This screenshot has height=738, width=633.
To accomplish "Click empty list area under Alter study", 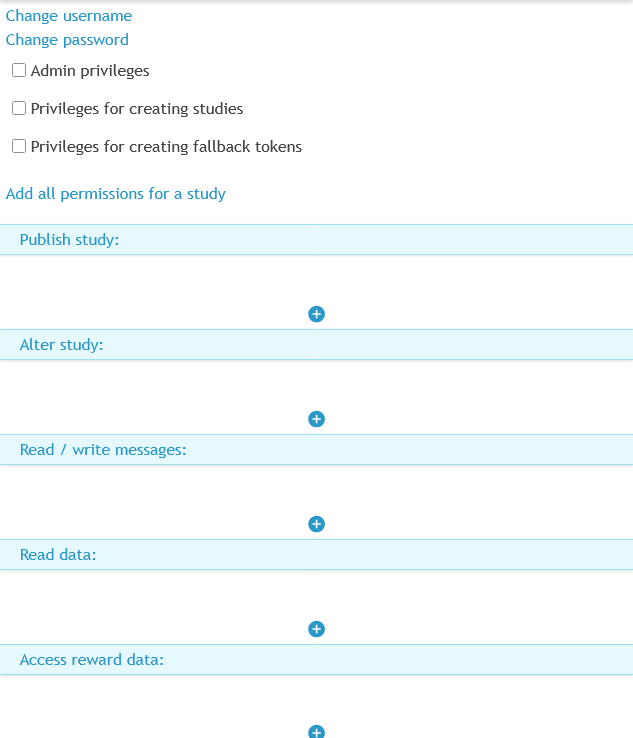I will 316,384.
